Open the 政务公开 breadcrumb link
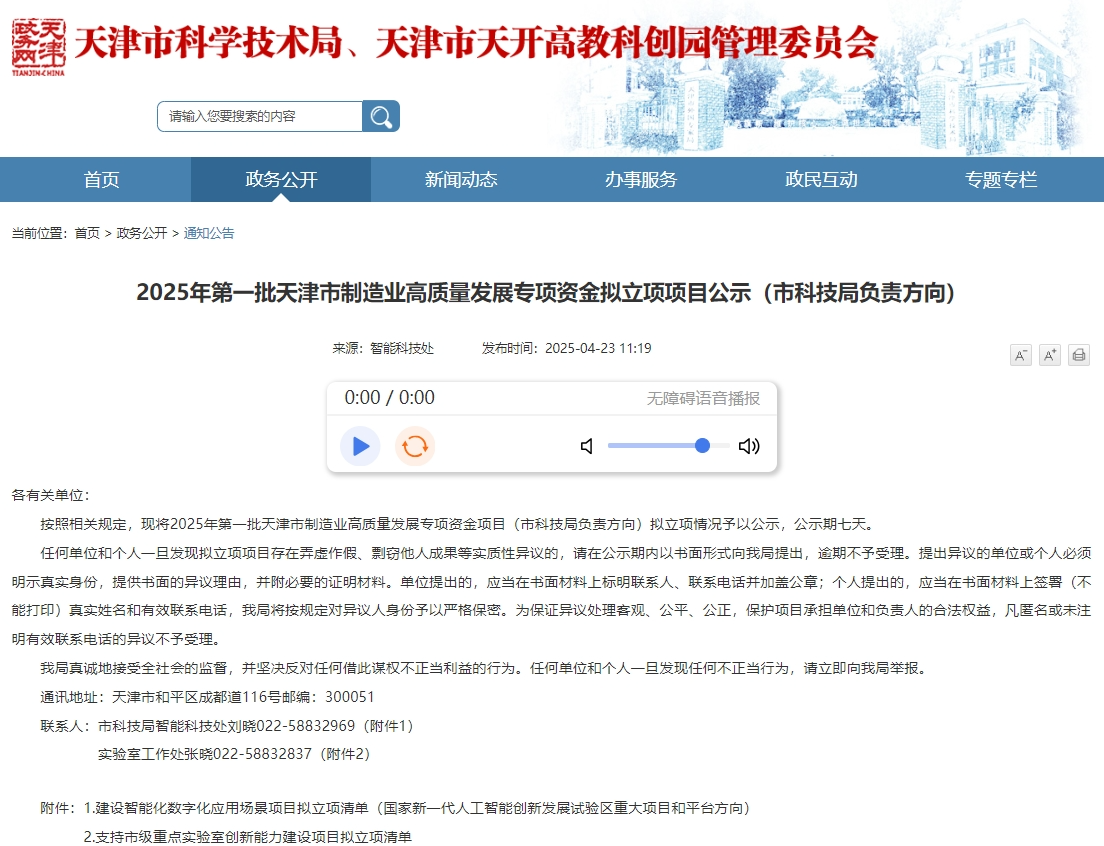 pyautogui.click(x=140, y=232)
